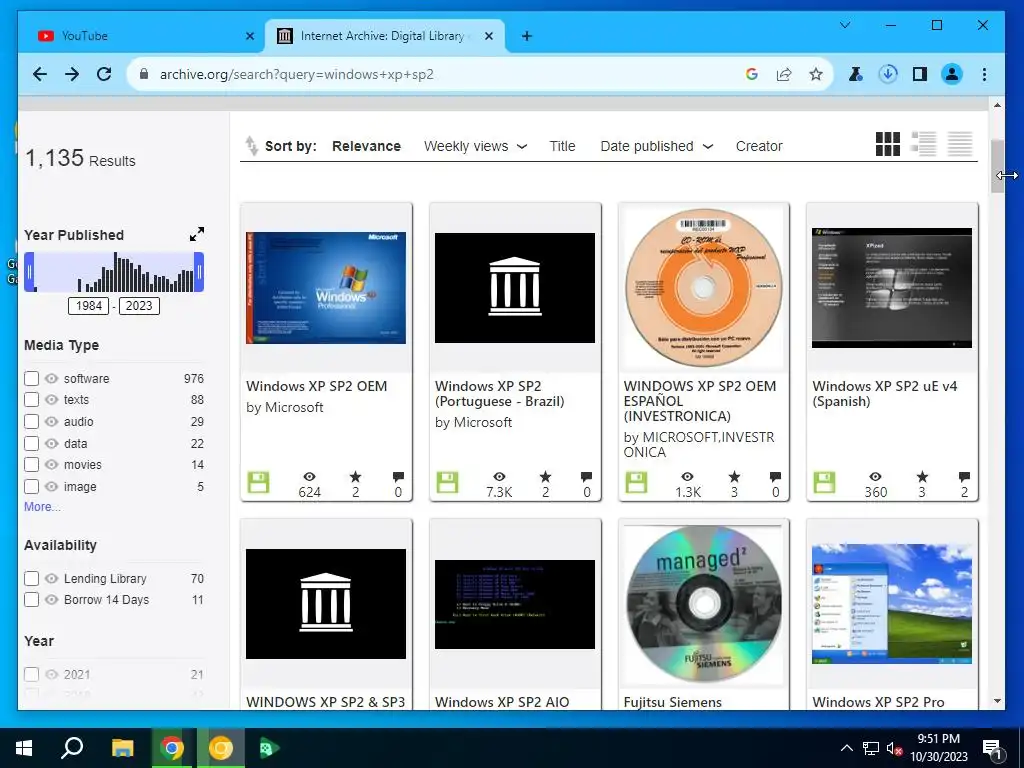
Task: Sort results by Title
Action: click(562, 146)
